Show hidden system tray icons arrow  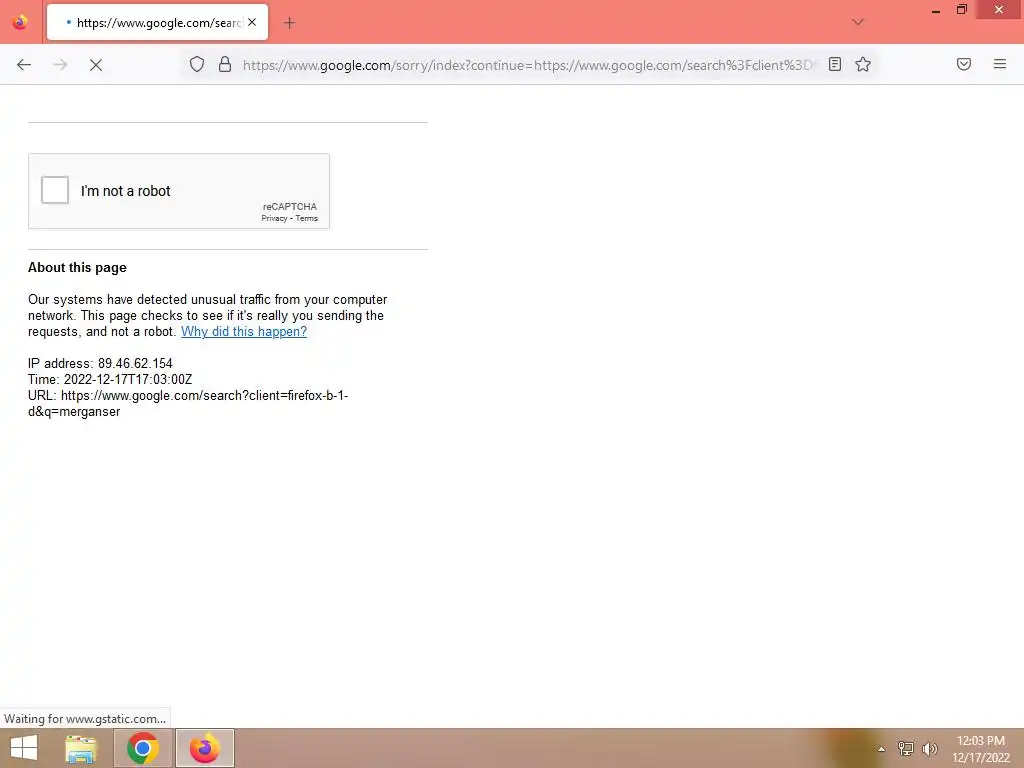tap(881, 749)
